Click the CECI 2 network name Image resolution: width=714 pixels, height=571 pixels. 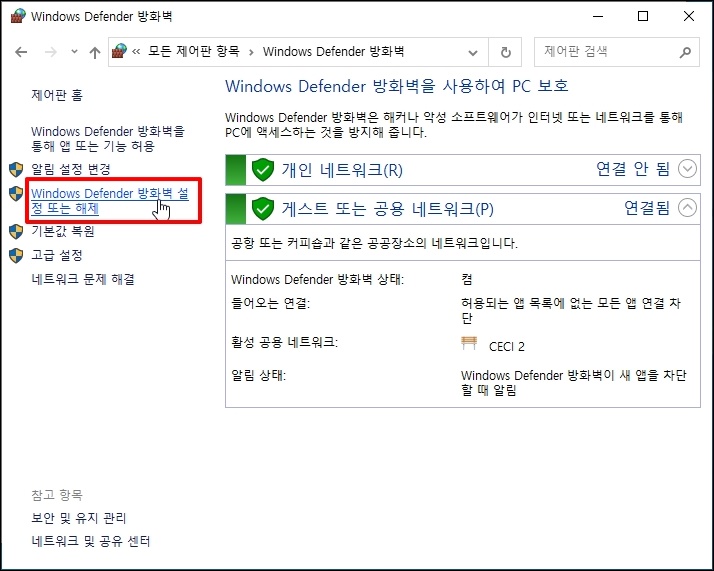coord(507,347)
